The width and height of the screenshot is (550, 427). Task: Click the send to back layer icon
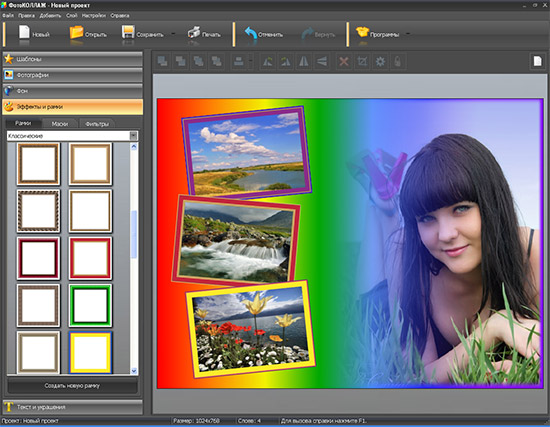coord(216,61)
